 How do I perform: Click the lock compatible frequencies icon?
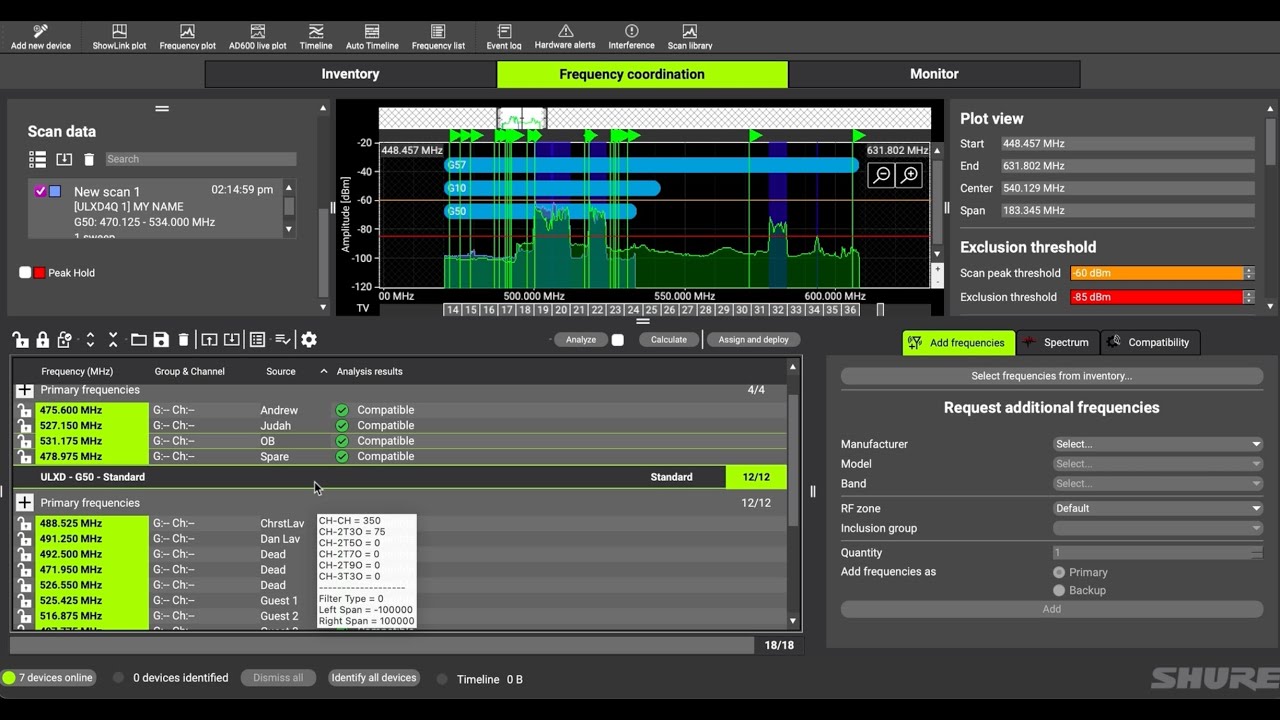pos(65,340)
